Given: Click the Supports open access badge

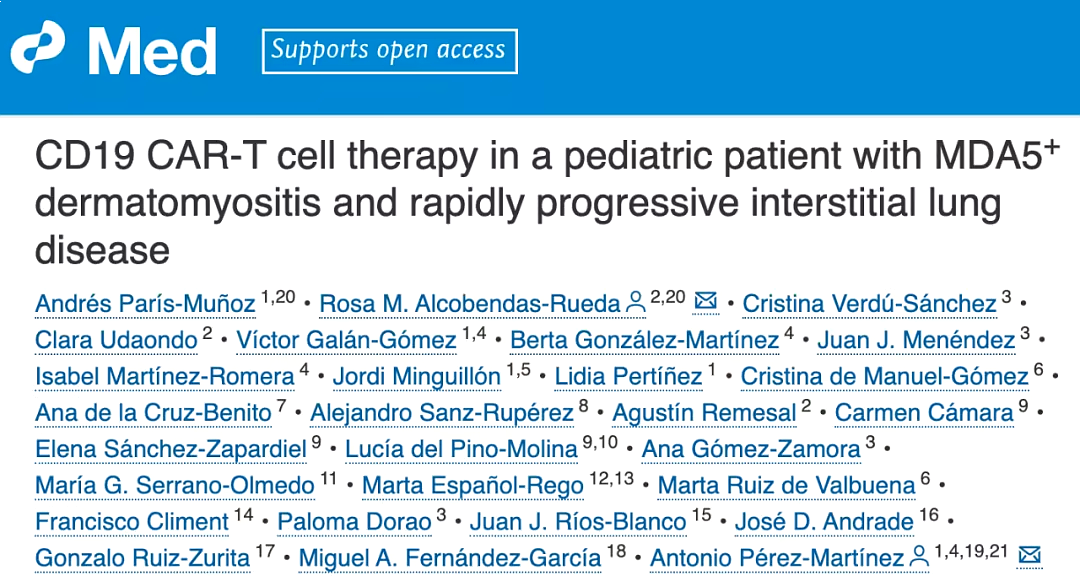Looking at the screenshot, I should [x=390, y=51].
